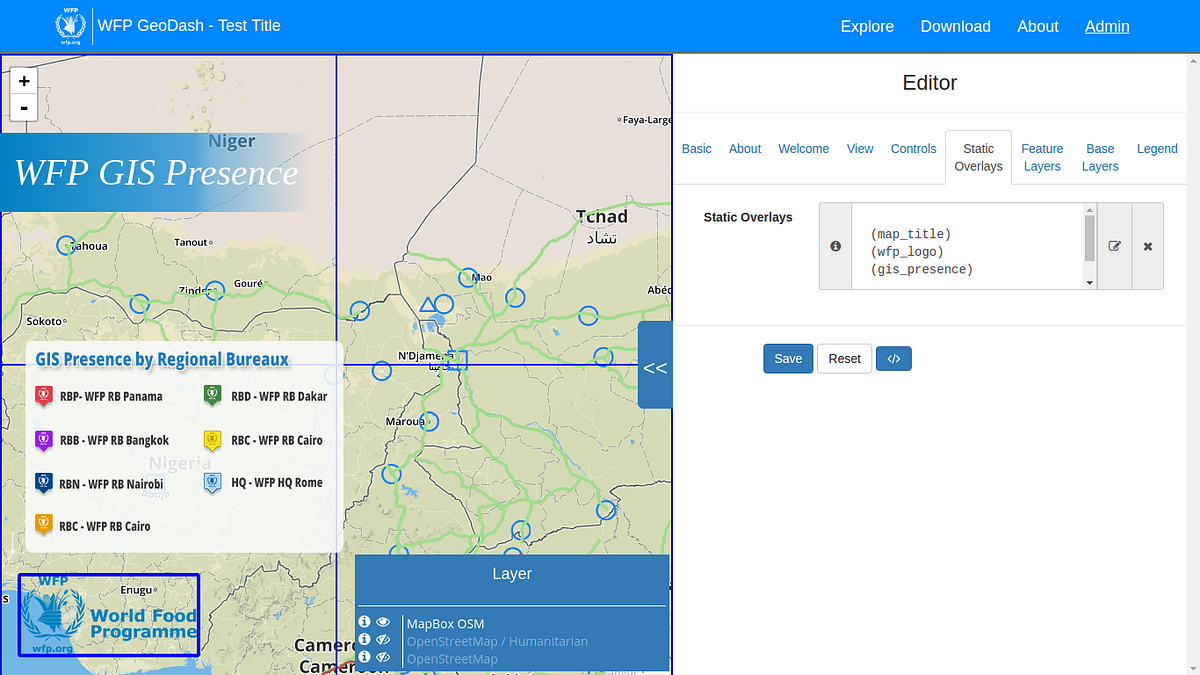Select the MapBox OSM layer name
Screen dimensions: 1200x675
(x=445, y=624)
